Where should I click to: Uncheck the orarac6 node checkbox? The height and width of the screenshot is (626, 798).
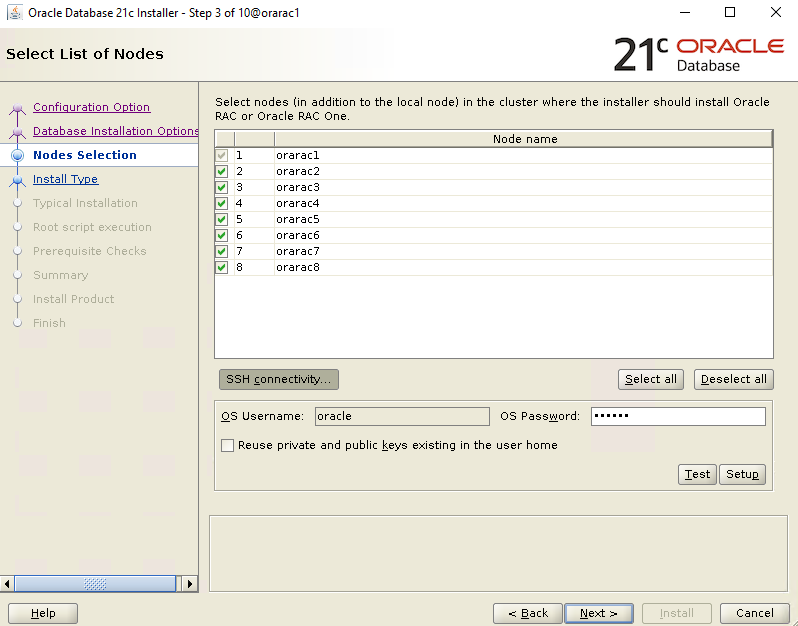coord(221,236)
